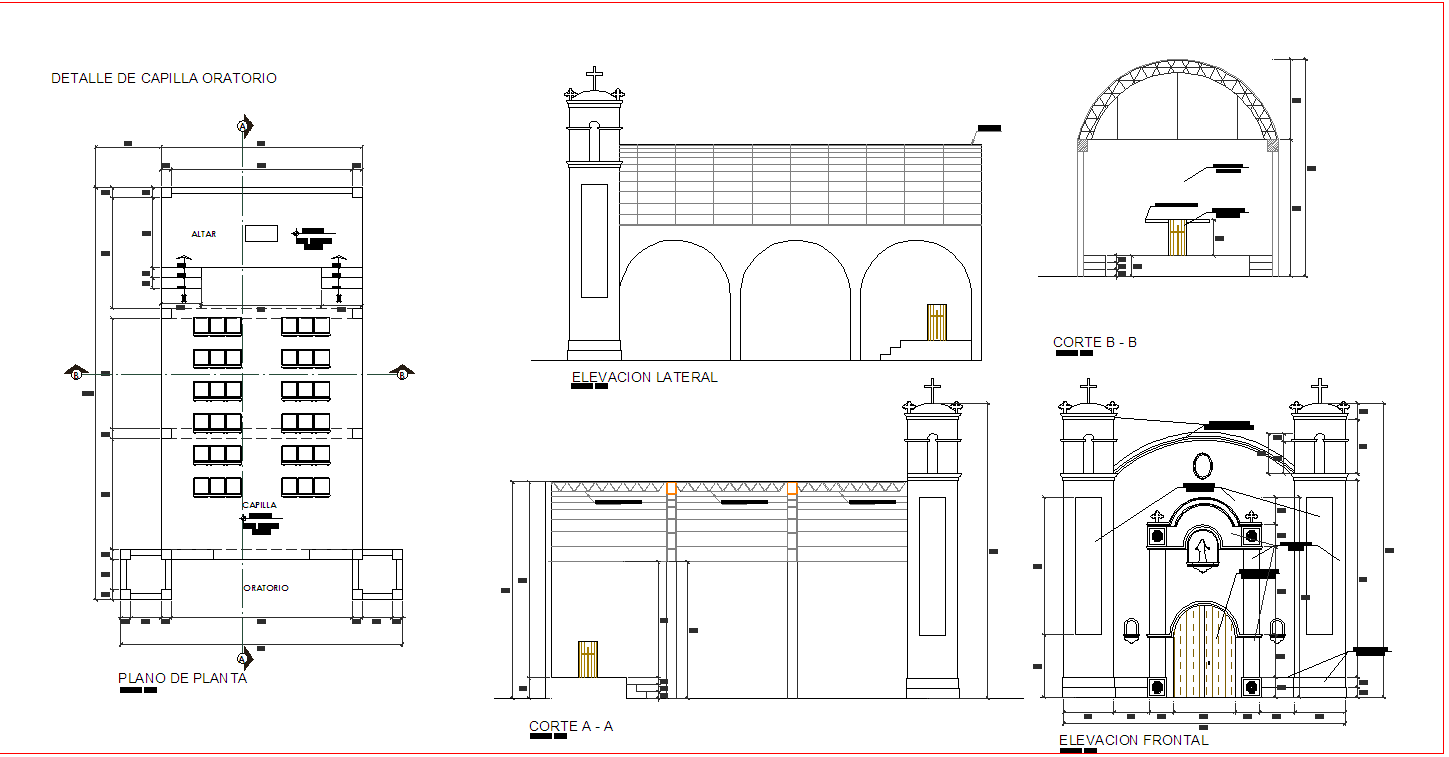This screenshot has height=757, width=1449.
Task: Click the ELEVACION FRONTAL title label
Action: tap(1133, 740)
